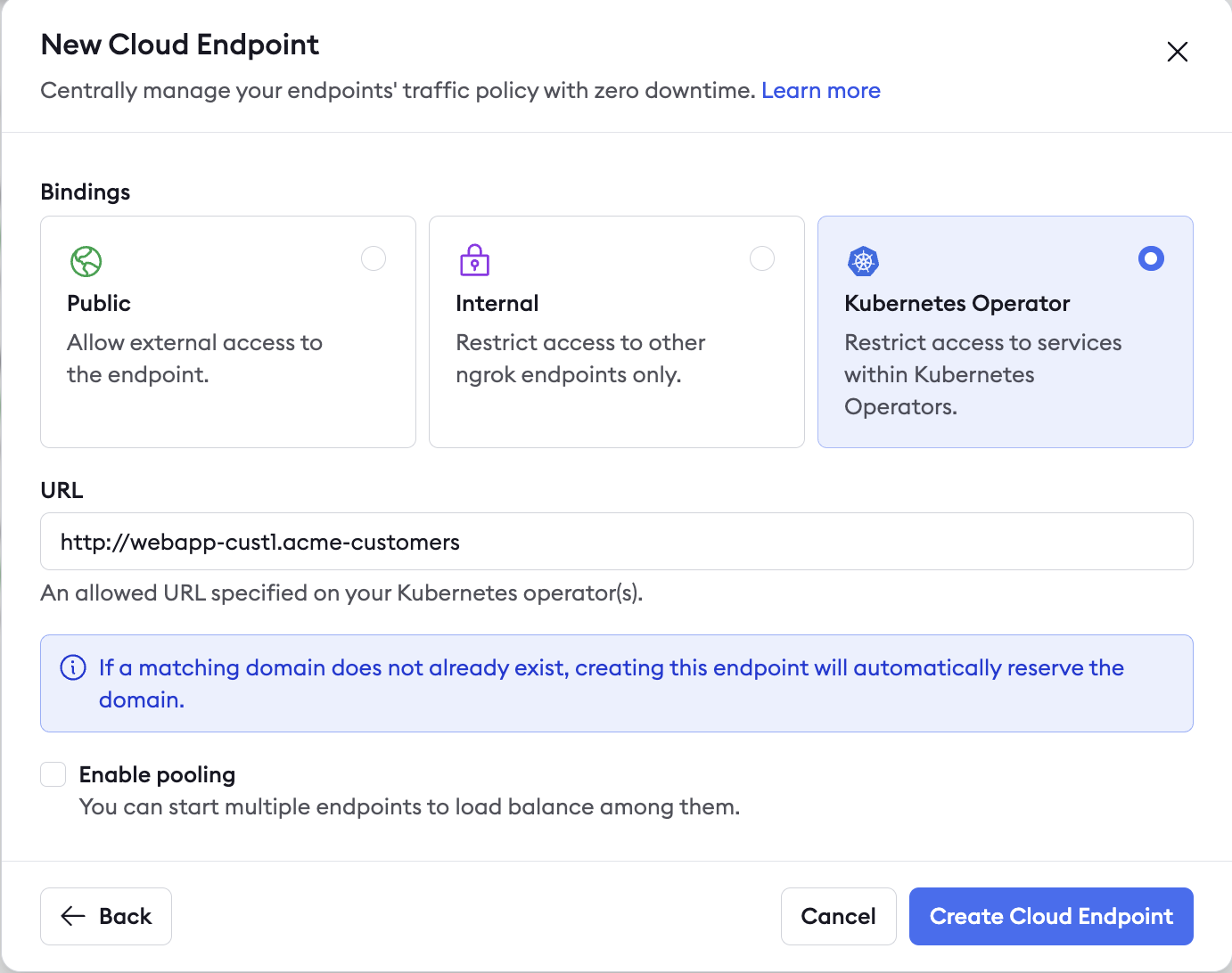This screenshot has height=973, width=1232.
Task: Click the Kubernetes Operator card title
Action: coord(957,303)
